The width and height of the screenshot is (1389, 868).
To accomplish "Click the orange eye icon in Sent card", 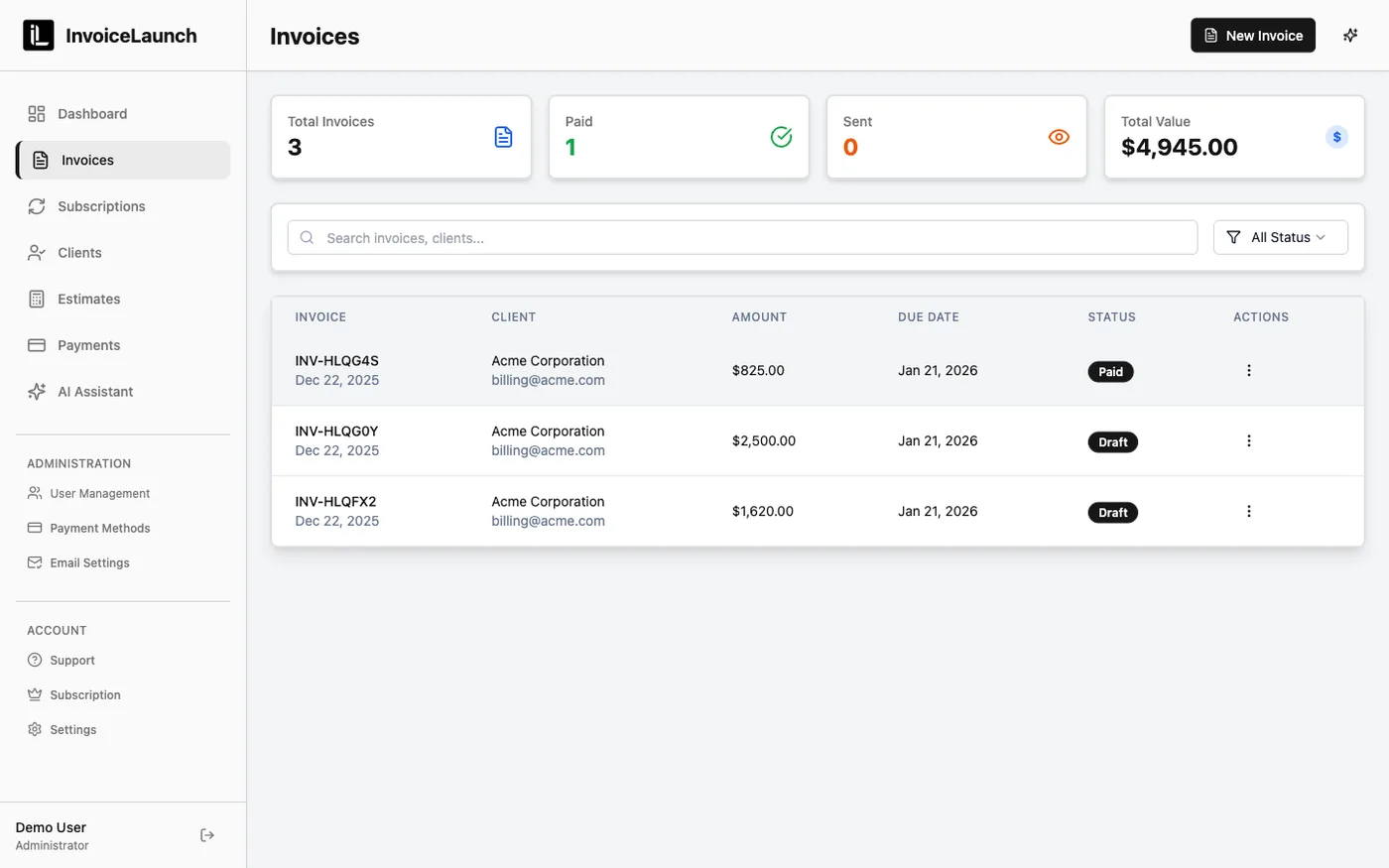I will tap(1059, 137).
